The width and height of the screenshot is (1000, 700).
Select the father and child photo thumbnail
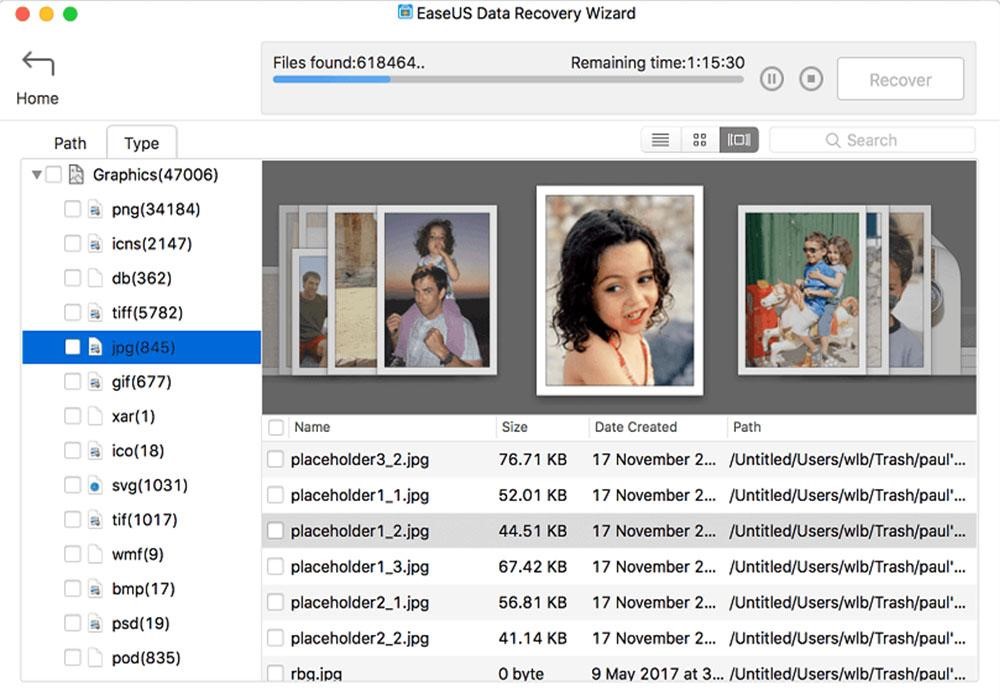437,290
